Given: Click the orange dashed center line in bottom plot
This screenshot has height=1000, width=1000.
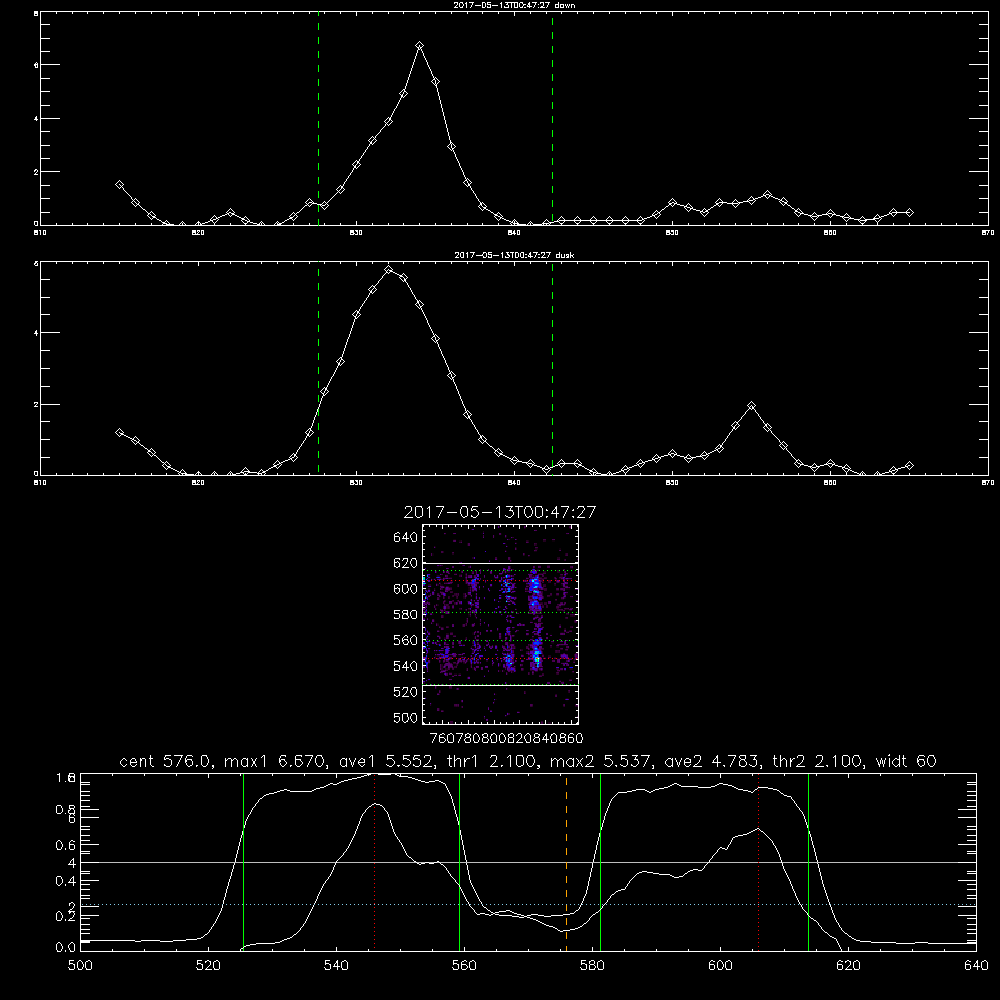Looking at the screenshot, I should coord(566,862).
